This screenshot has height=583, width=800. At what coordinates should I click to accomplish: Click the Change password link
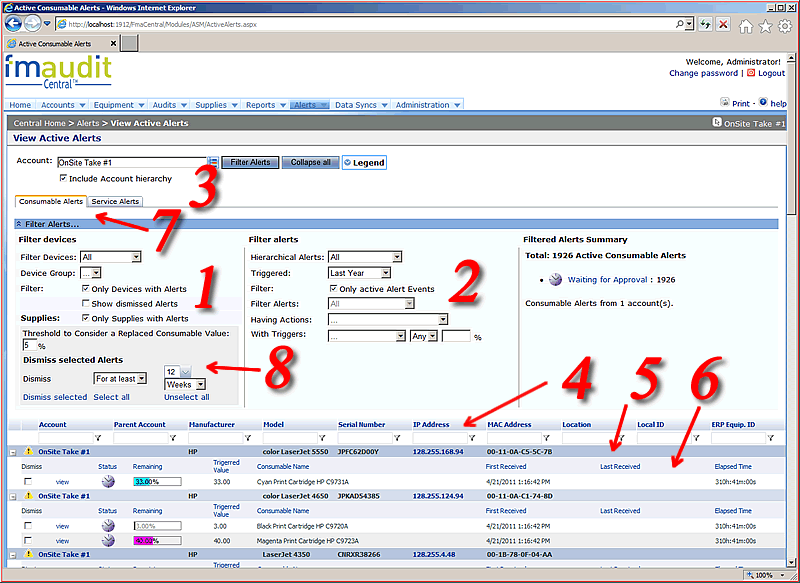(x=702, y=73)
